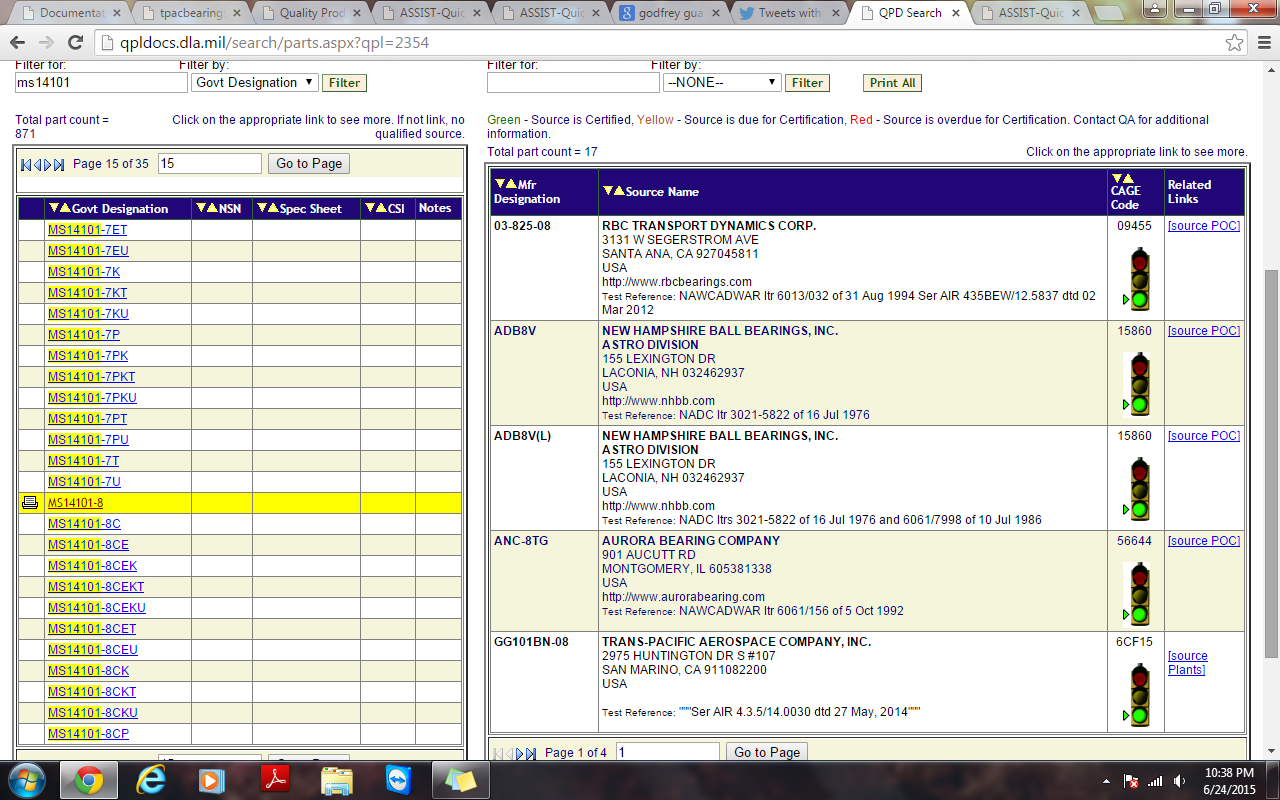The height and width of the screenshot is (800, 1280).
Task: Go to next page of the designation list
Action: click(47, 164)
